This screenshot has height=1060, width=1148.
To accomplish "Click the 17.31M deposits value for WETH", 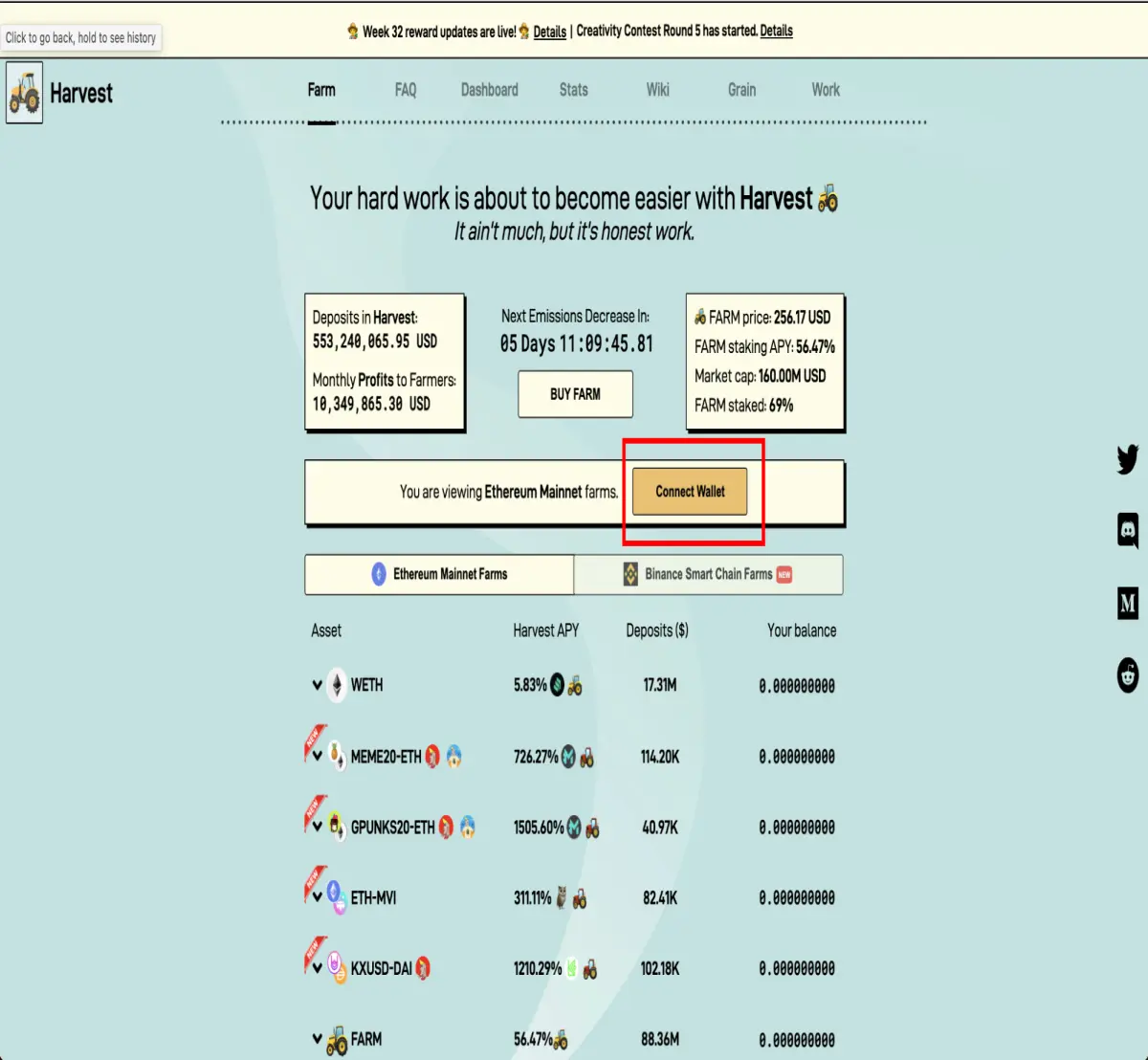I will pos(660,685).
